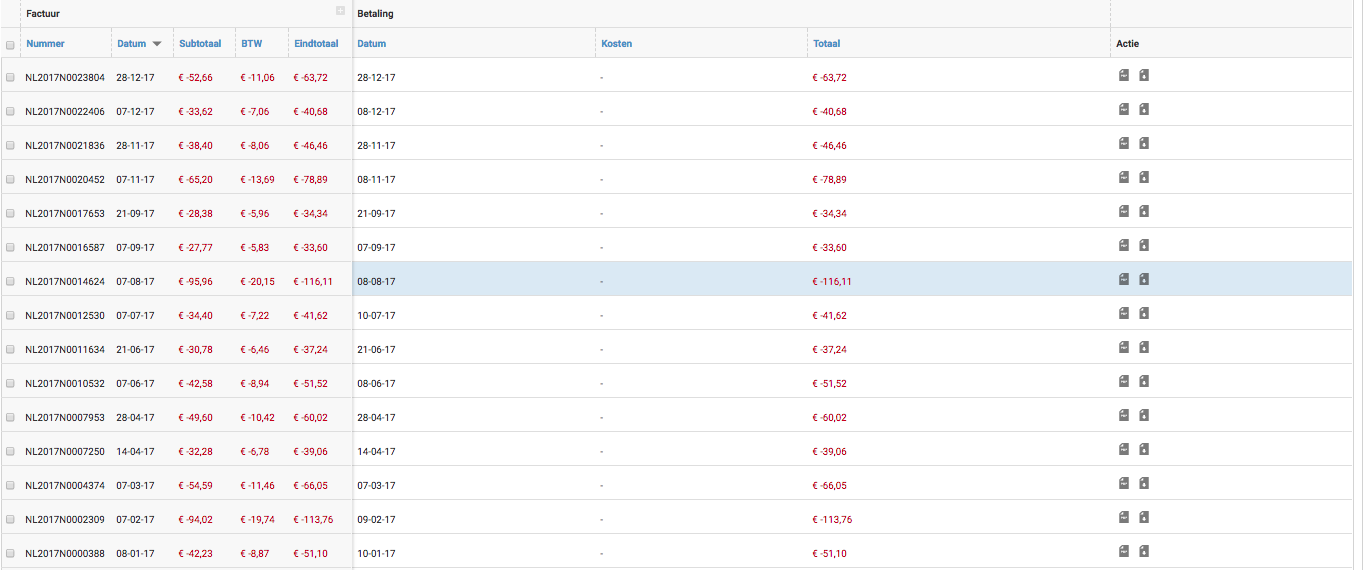Open PDF icon for invoice NL2017N0011634
The height and width of the screenshot is (570, 1363).
point(1124,347)
